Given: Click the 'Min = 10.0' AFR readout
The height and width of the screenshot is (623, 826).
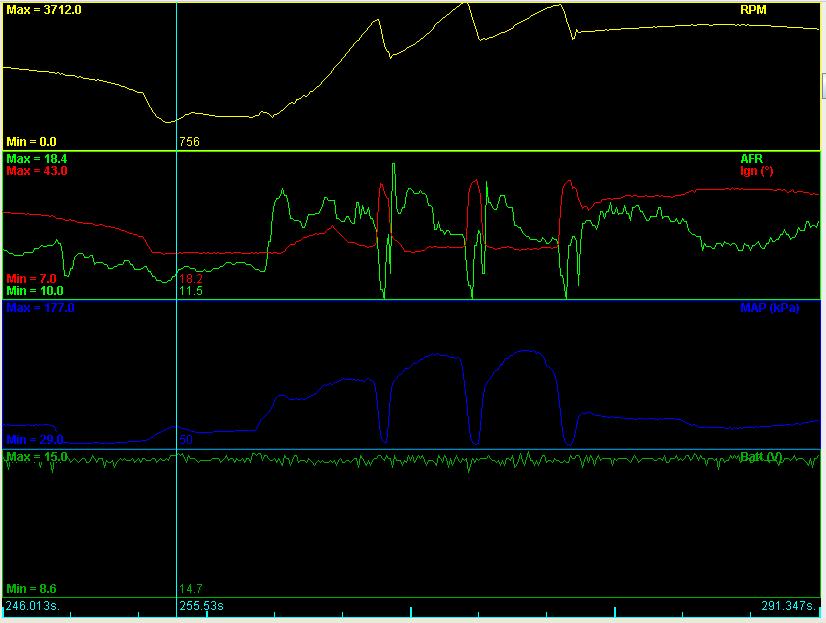Looking at the screenshot, I should [34, 291].
